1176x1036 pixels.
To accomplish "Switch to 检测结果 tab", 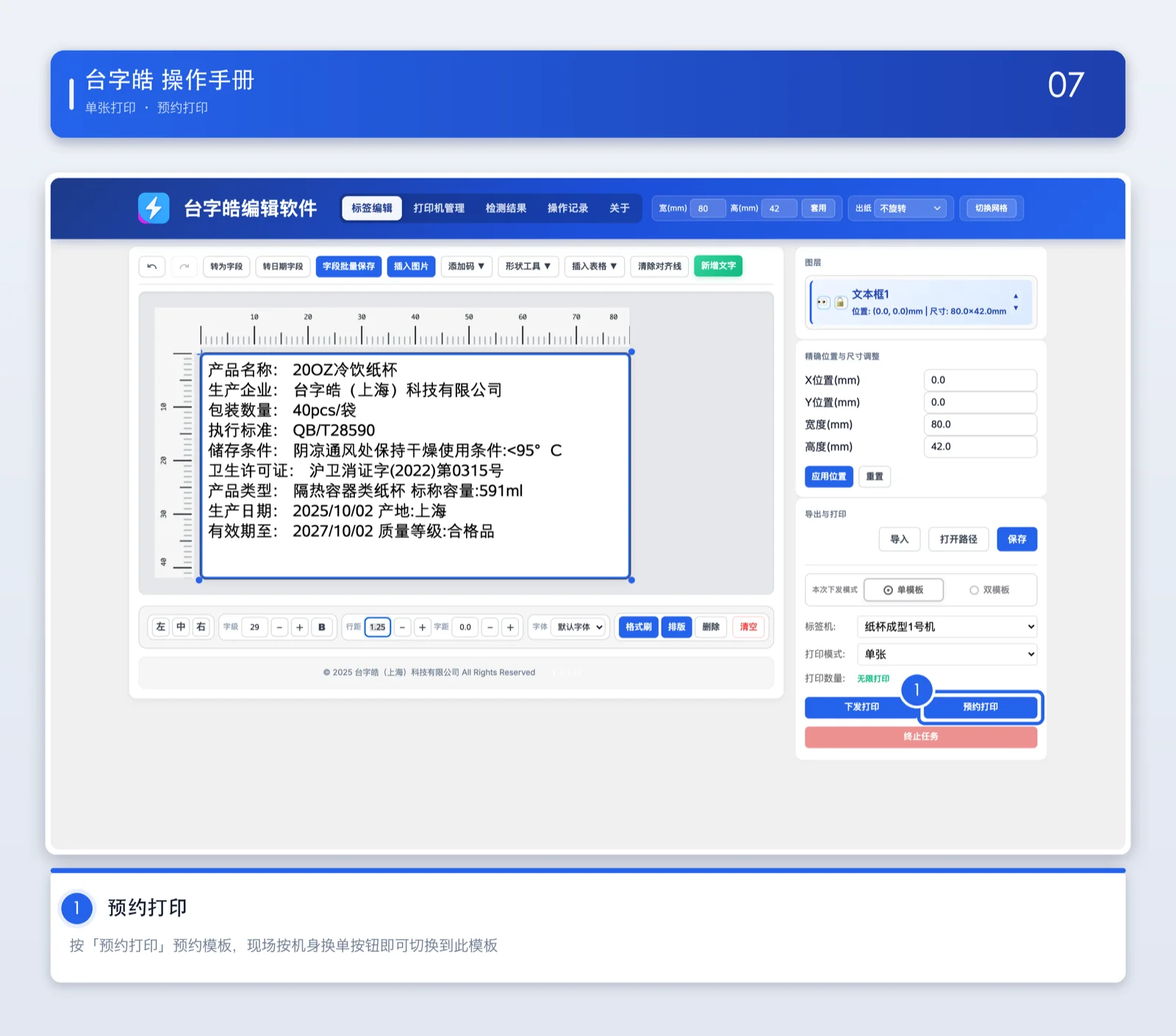I will [x=506, y=208].
